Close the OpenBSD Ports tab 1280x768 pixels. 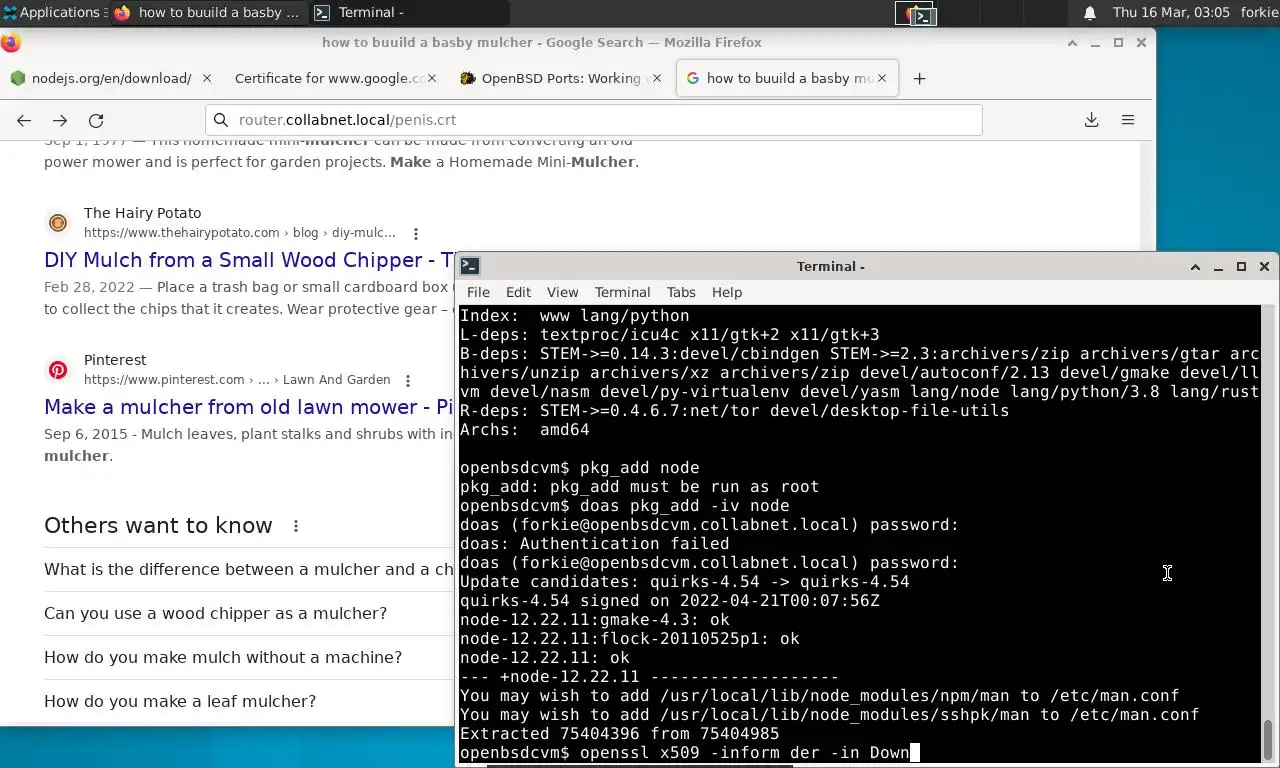click(657, 78)
